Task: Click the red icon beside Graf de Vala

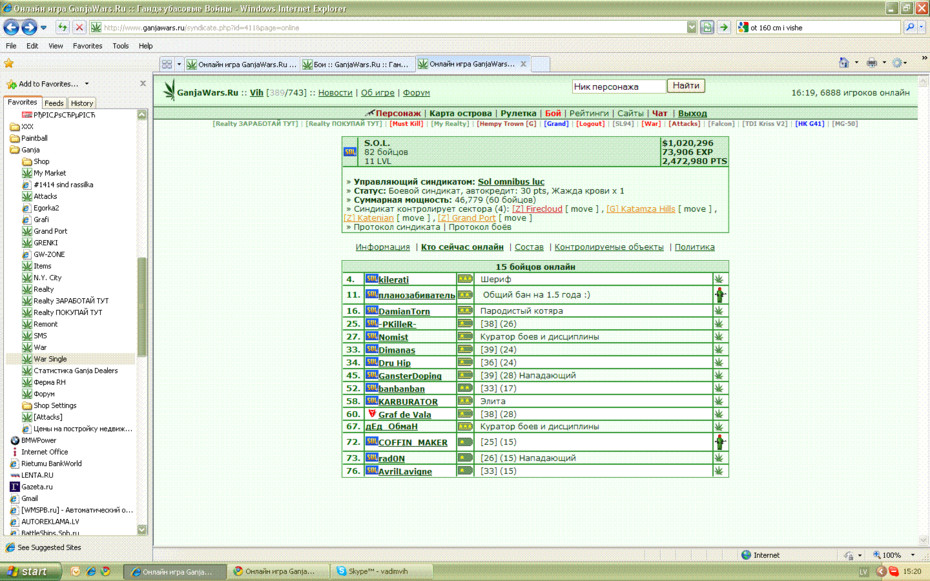Action: (x=372, y=413)
